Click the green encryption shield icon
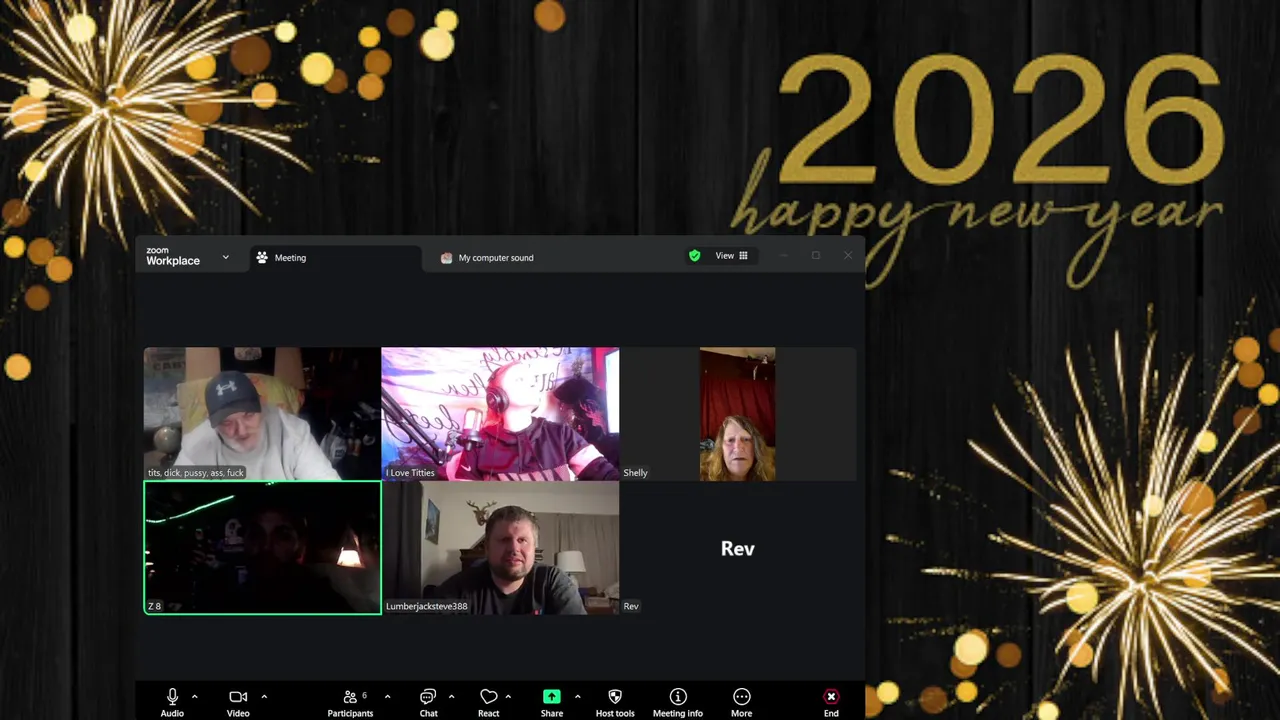This screenshot has height=720, width=1280. click(695, 256)
